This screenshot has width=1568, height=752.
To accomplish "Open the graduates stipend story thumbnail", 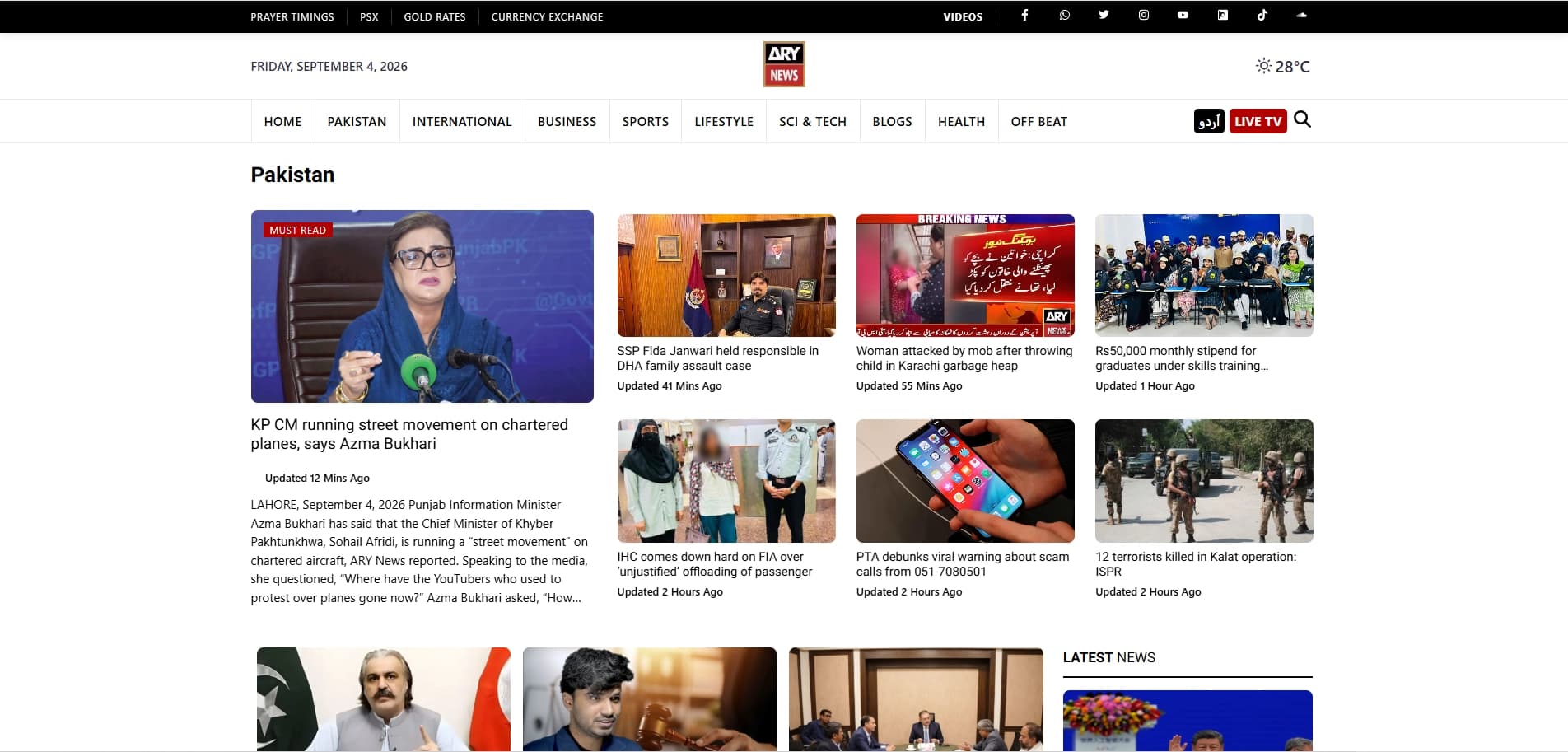I will pyautogui.click(x=1204, y=275).
